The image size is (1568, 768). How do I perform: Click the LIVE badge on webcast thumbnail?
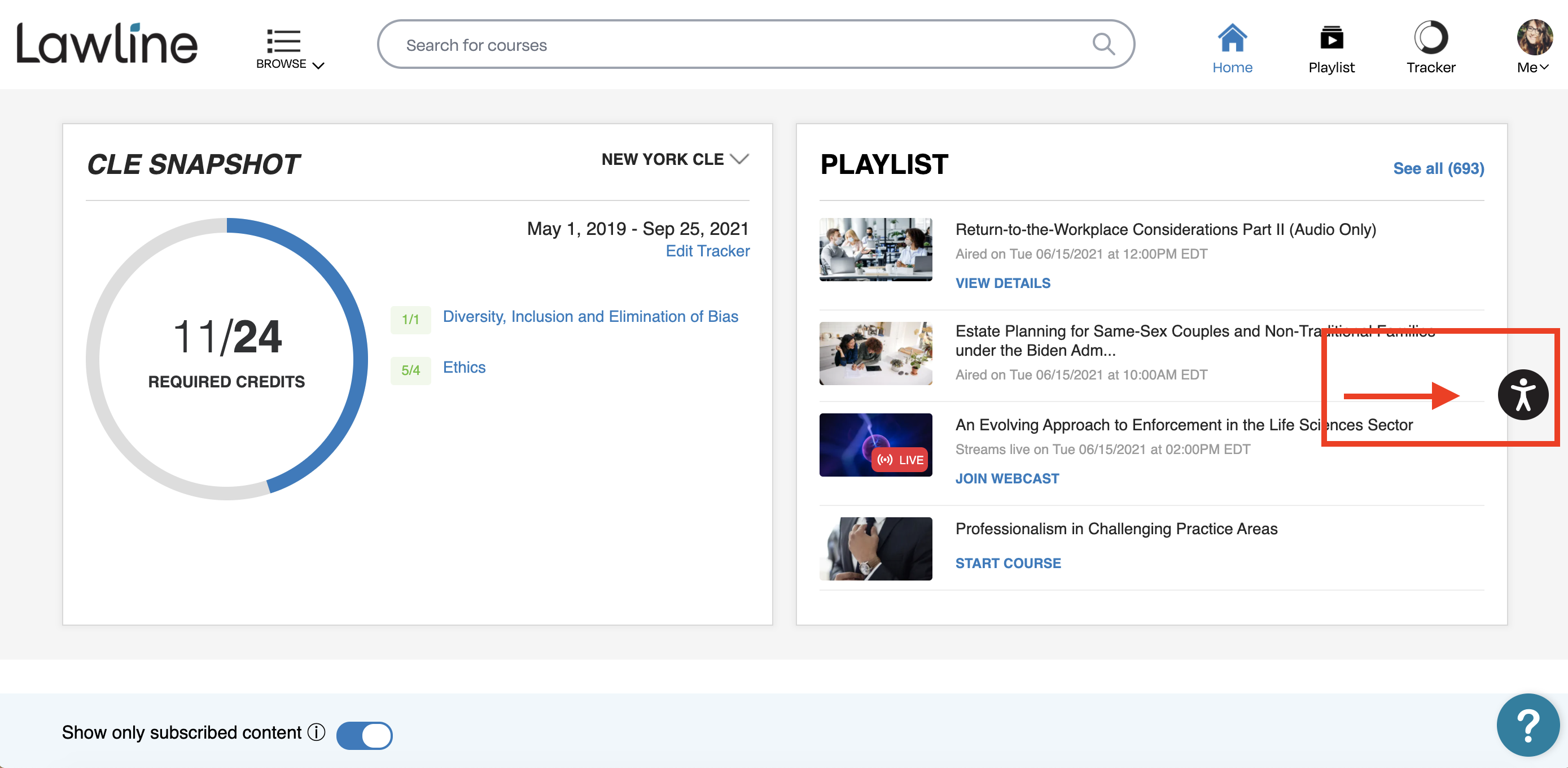(x=900, y=460)
